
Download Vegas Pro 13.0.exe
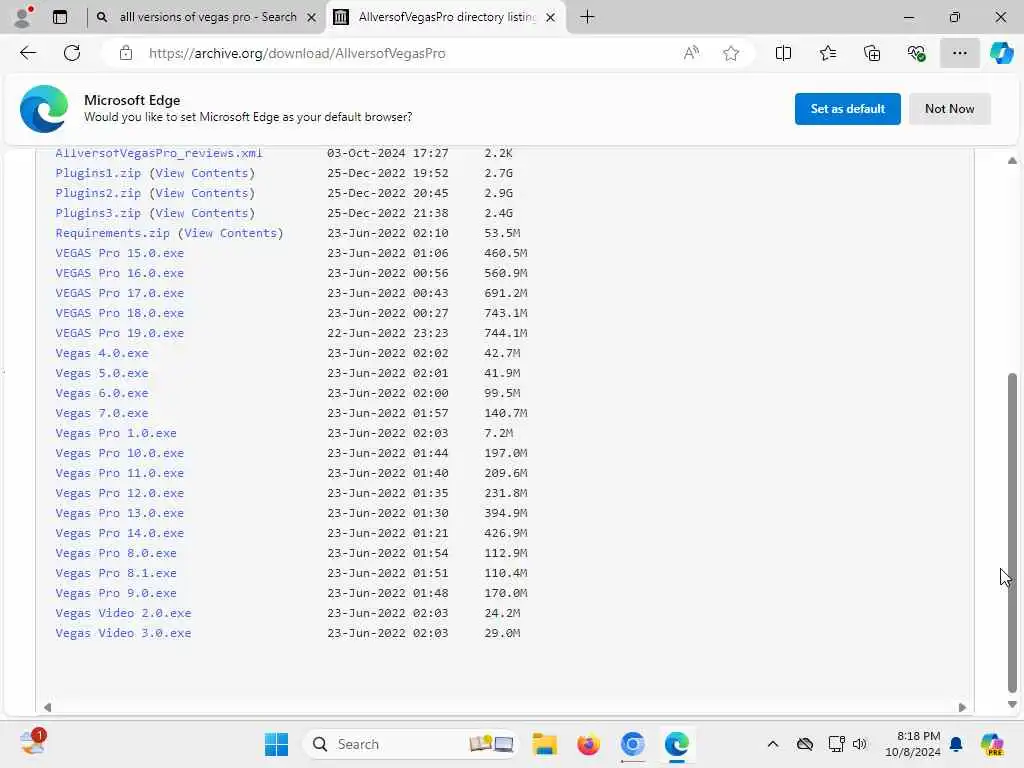120,513
